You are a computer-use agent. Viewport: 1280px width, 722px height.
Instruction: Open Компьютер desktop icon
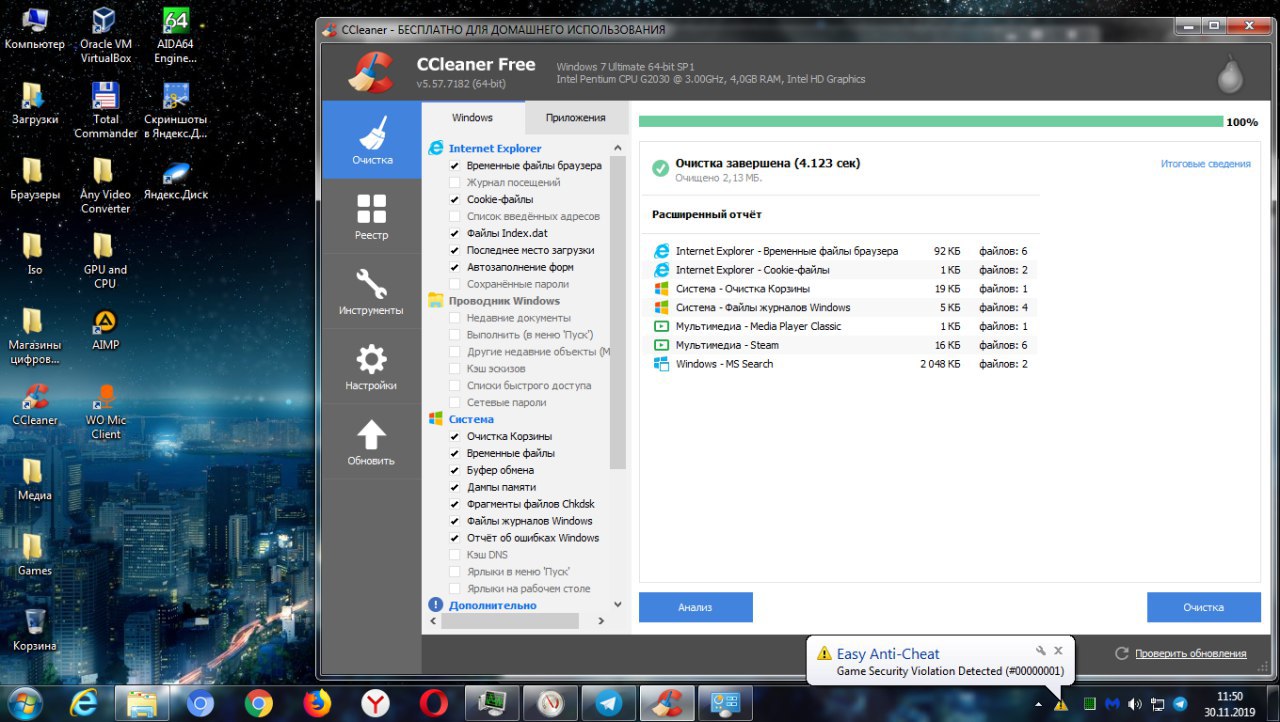point(34,27)
